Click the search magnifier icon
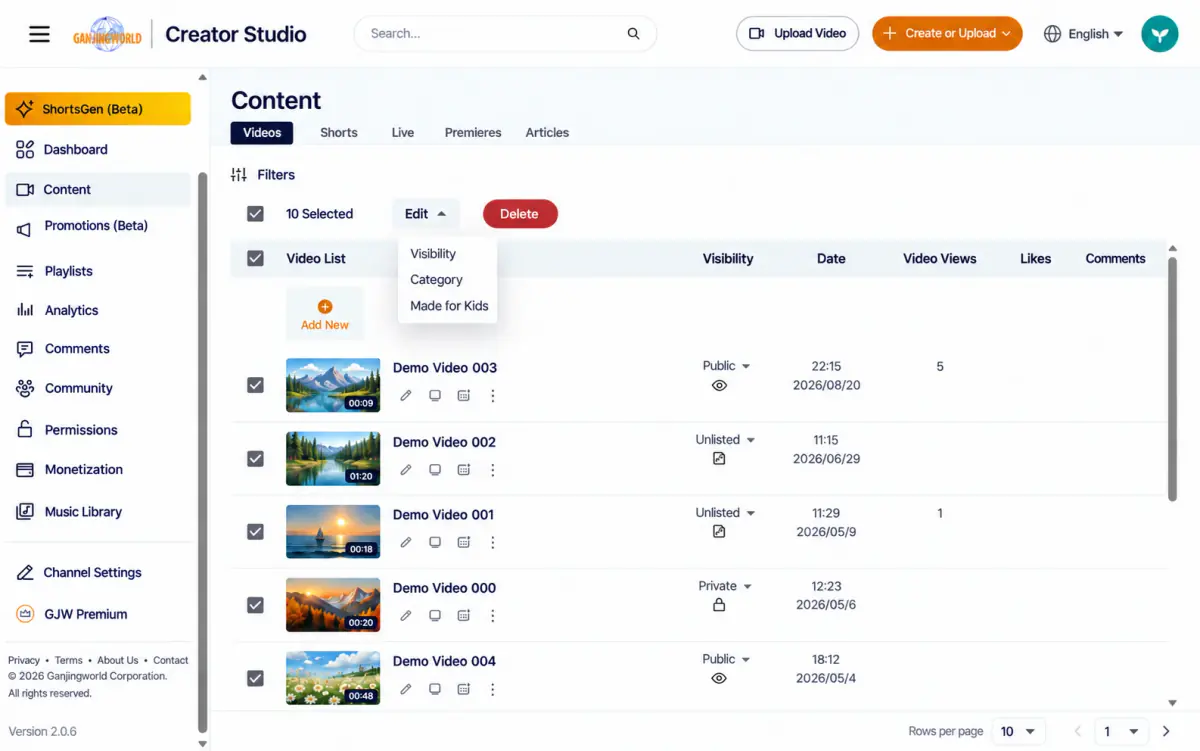This screenshot has height=751, width=1200. click(x=633, y=34)
